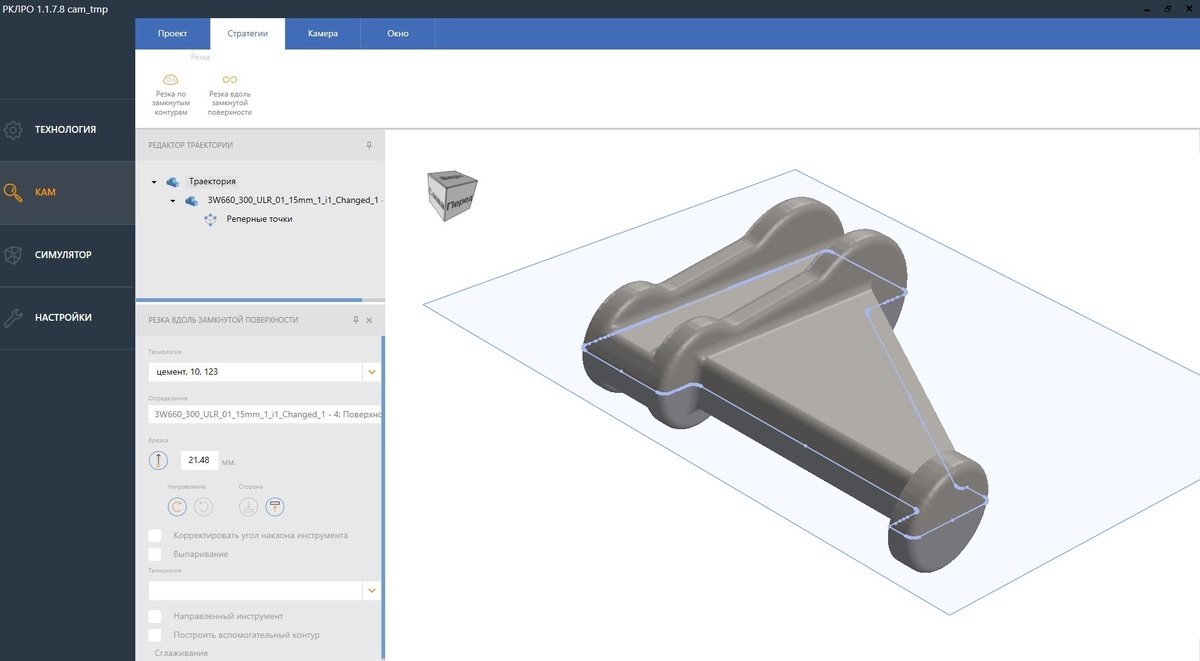Click the Сглаживание label

181,653
